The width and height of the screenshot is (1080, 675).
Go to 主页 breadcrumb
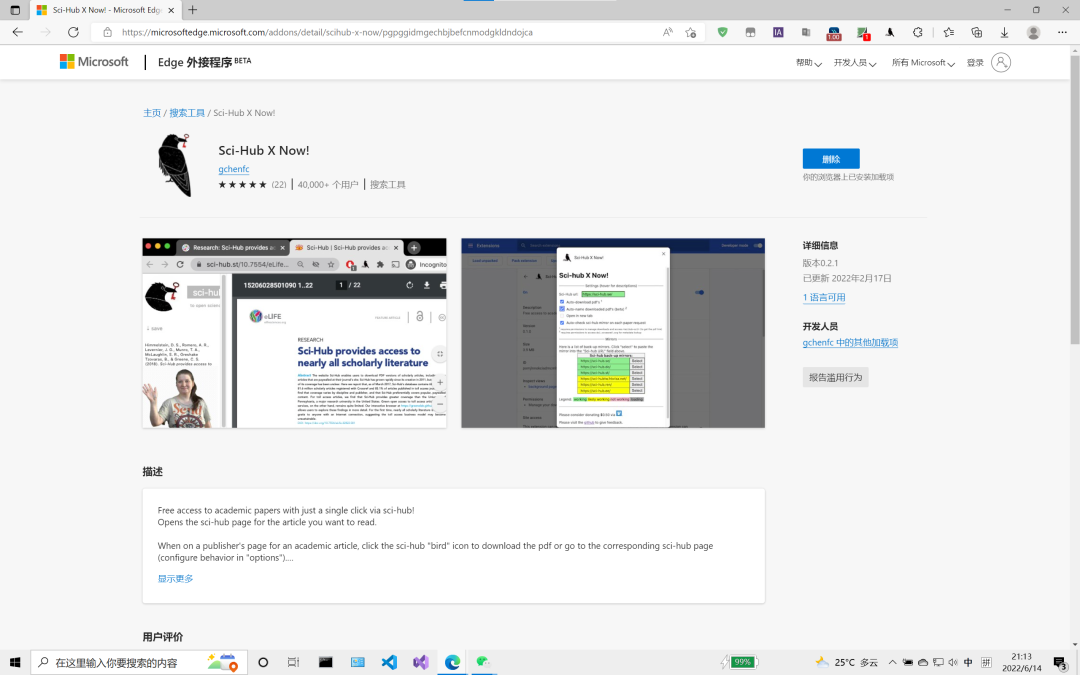[x=152, y=113]
